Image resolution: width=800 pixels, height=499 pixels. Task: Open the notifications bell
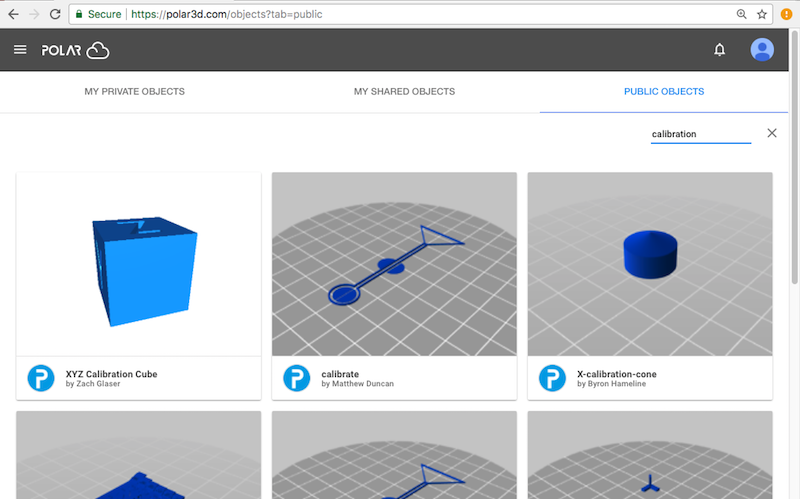(719, 49)
